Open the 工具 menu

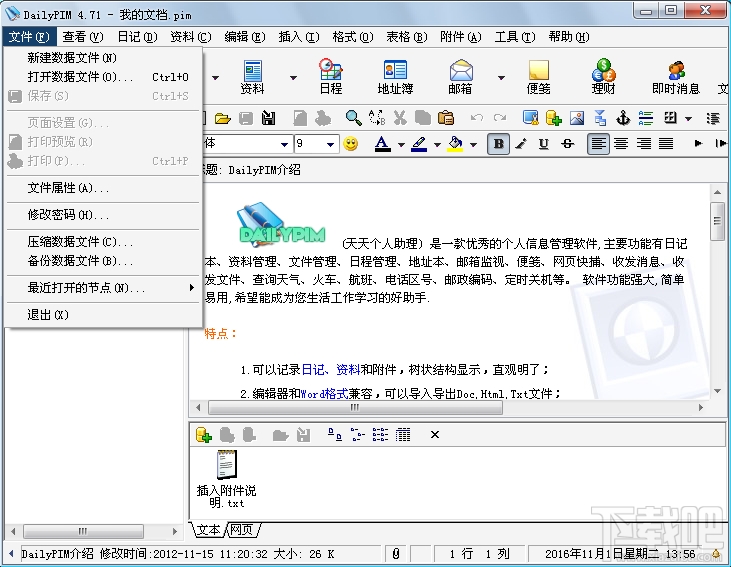coord(515,37)
